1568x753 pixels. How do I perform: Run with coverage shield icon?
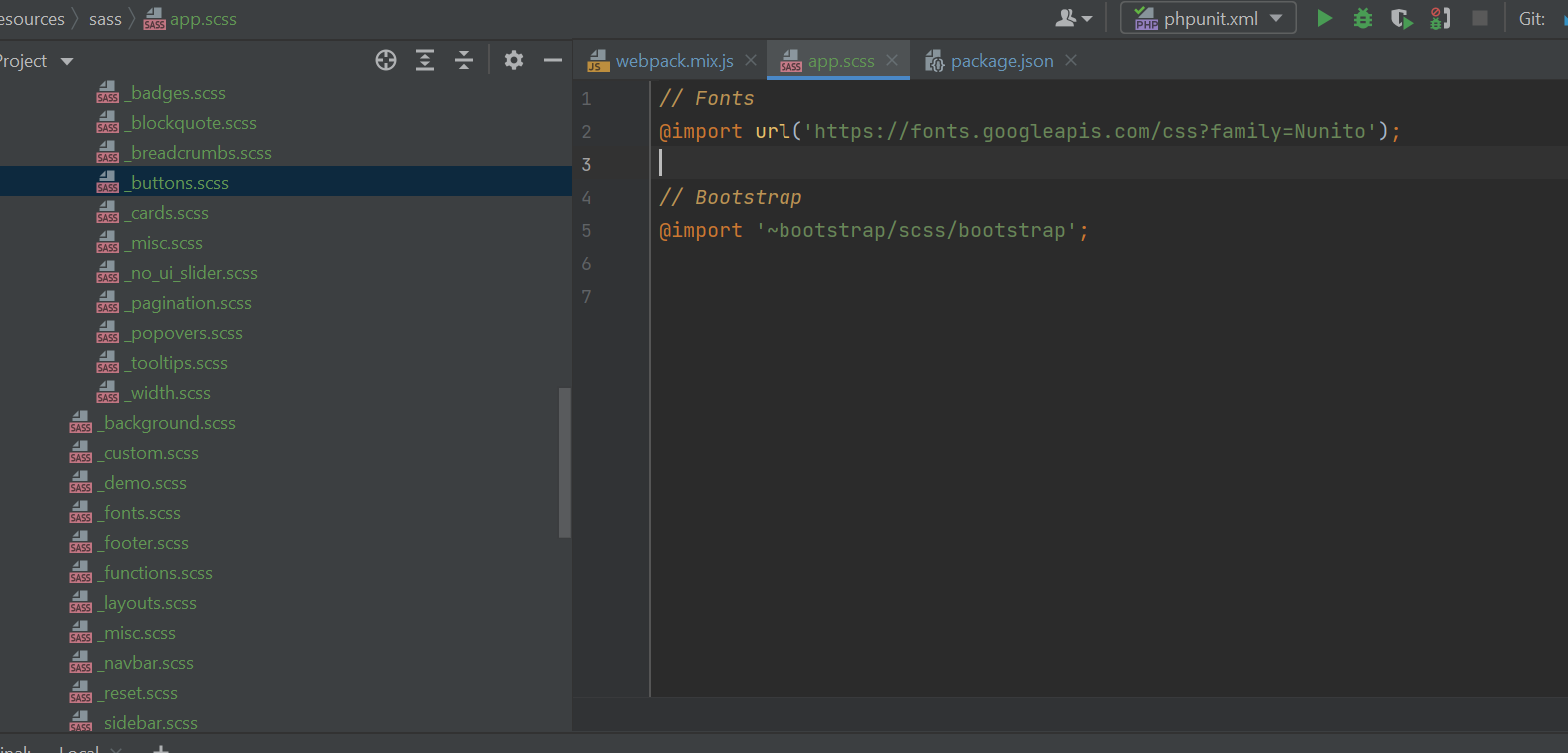coord(1402,18)
